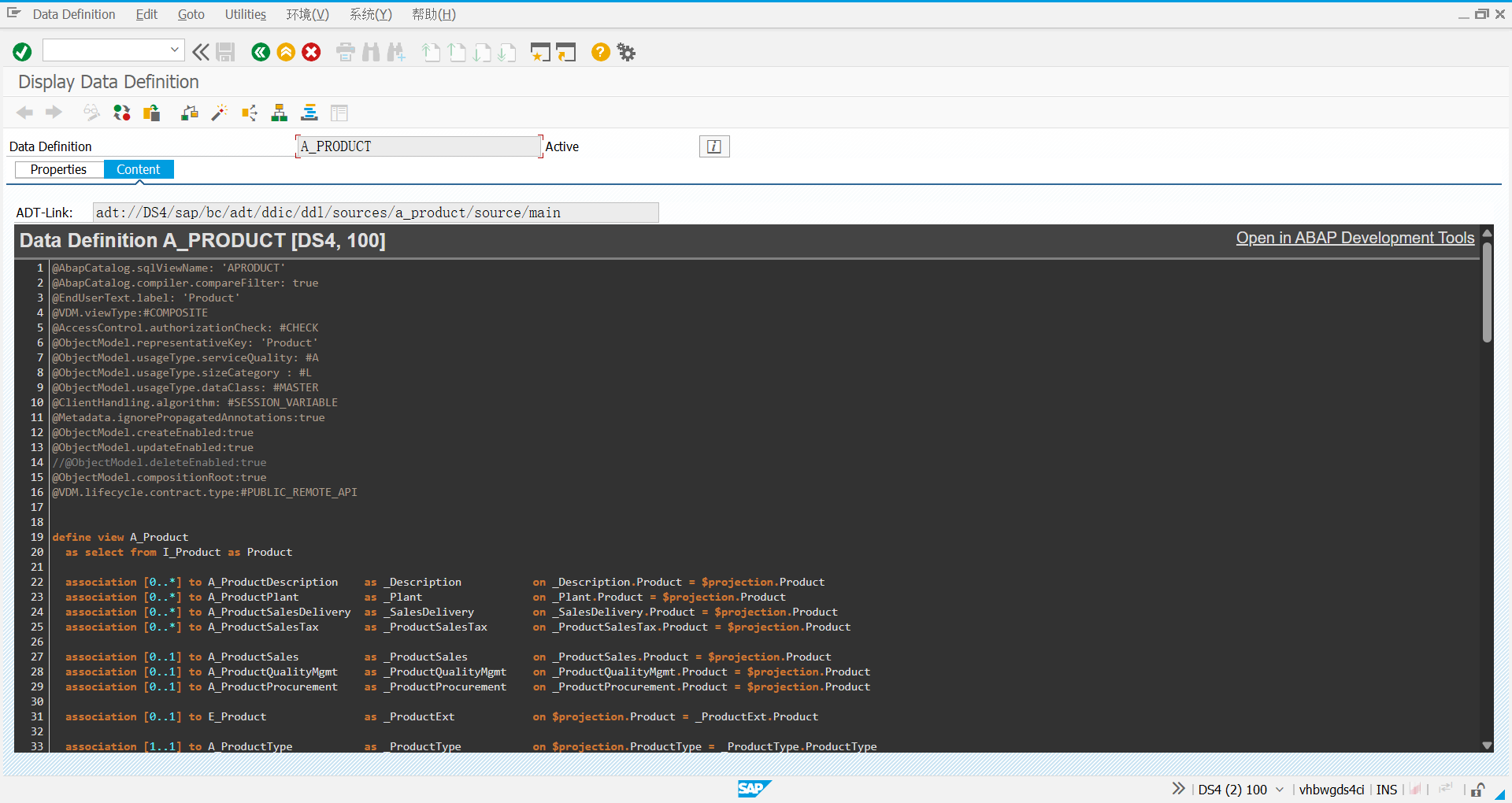Click the lock icon in status bar
1512x803 pixels.
click(1478, 790)
